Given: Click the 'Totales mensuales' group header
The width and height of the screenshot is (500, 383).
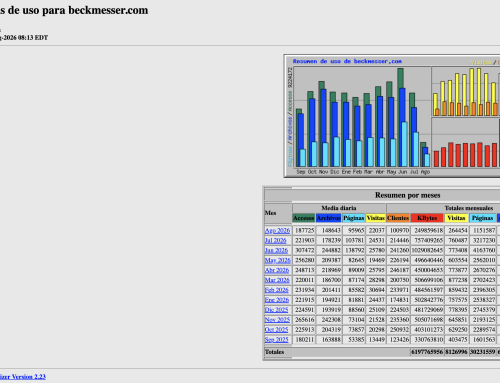Looking at the screenshot, I should pyautogui.click(x=469, y=208).
